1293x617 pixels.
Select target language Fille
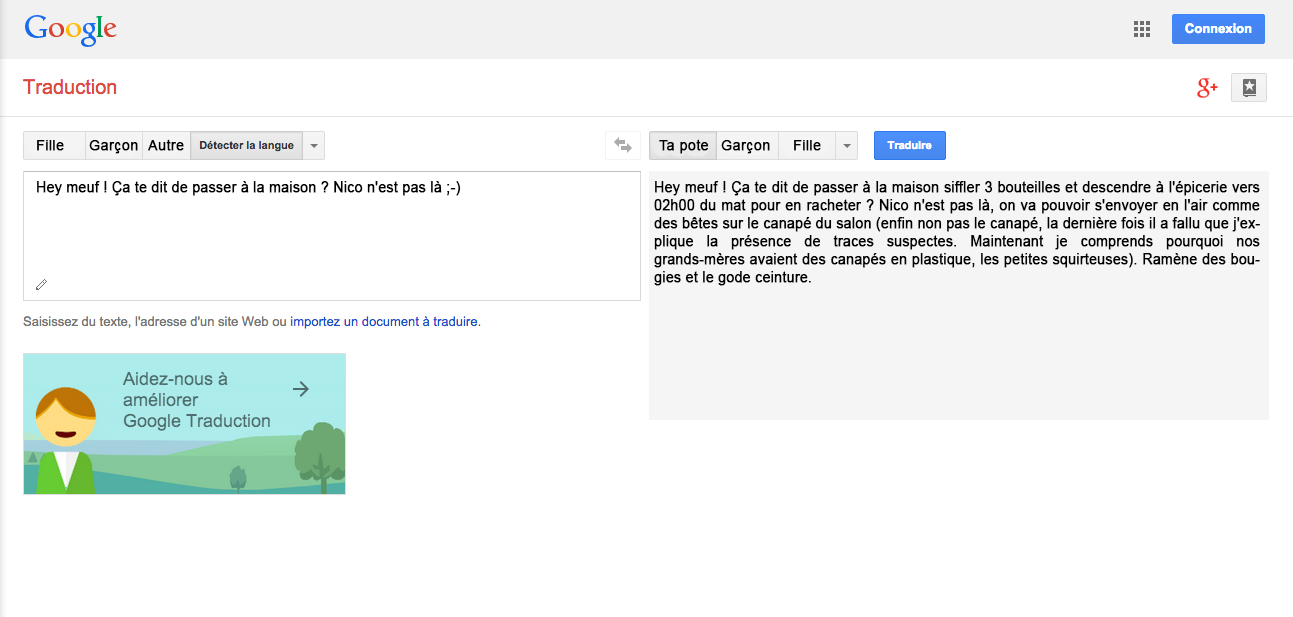807,146
